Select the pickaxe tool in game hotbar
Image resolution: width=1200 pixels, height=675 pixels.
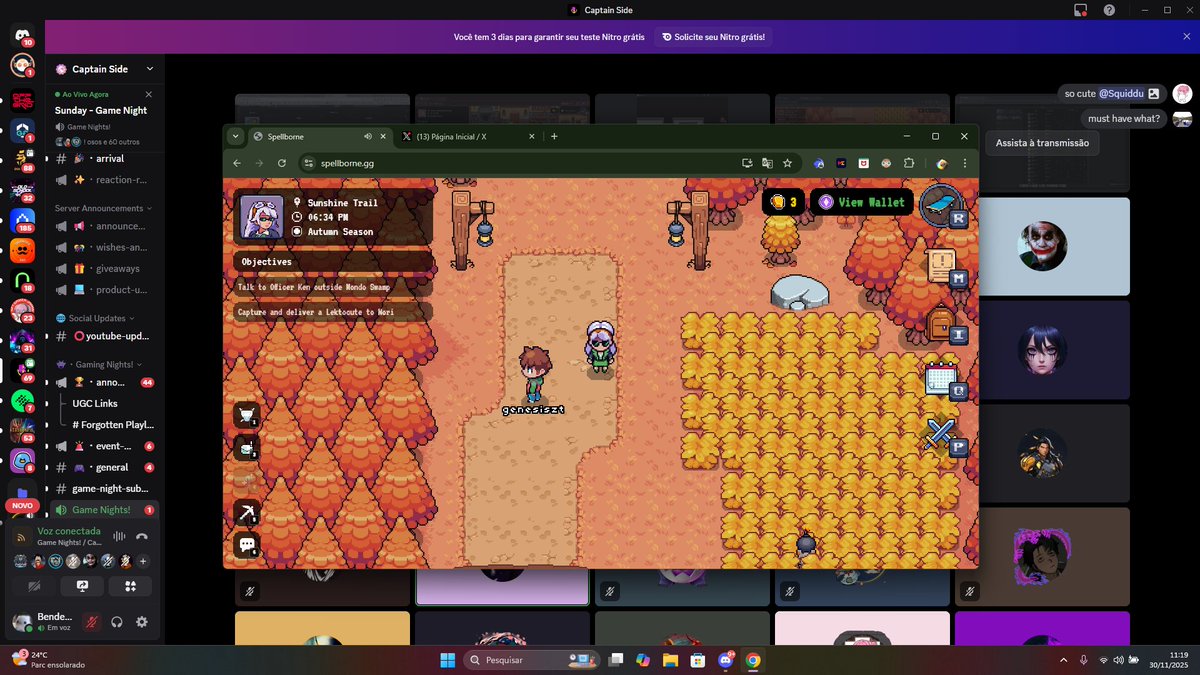(x=246, y=513)
